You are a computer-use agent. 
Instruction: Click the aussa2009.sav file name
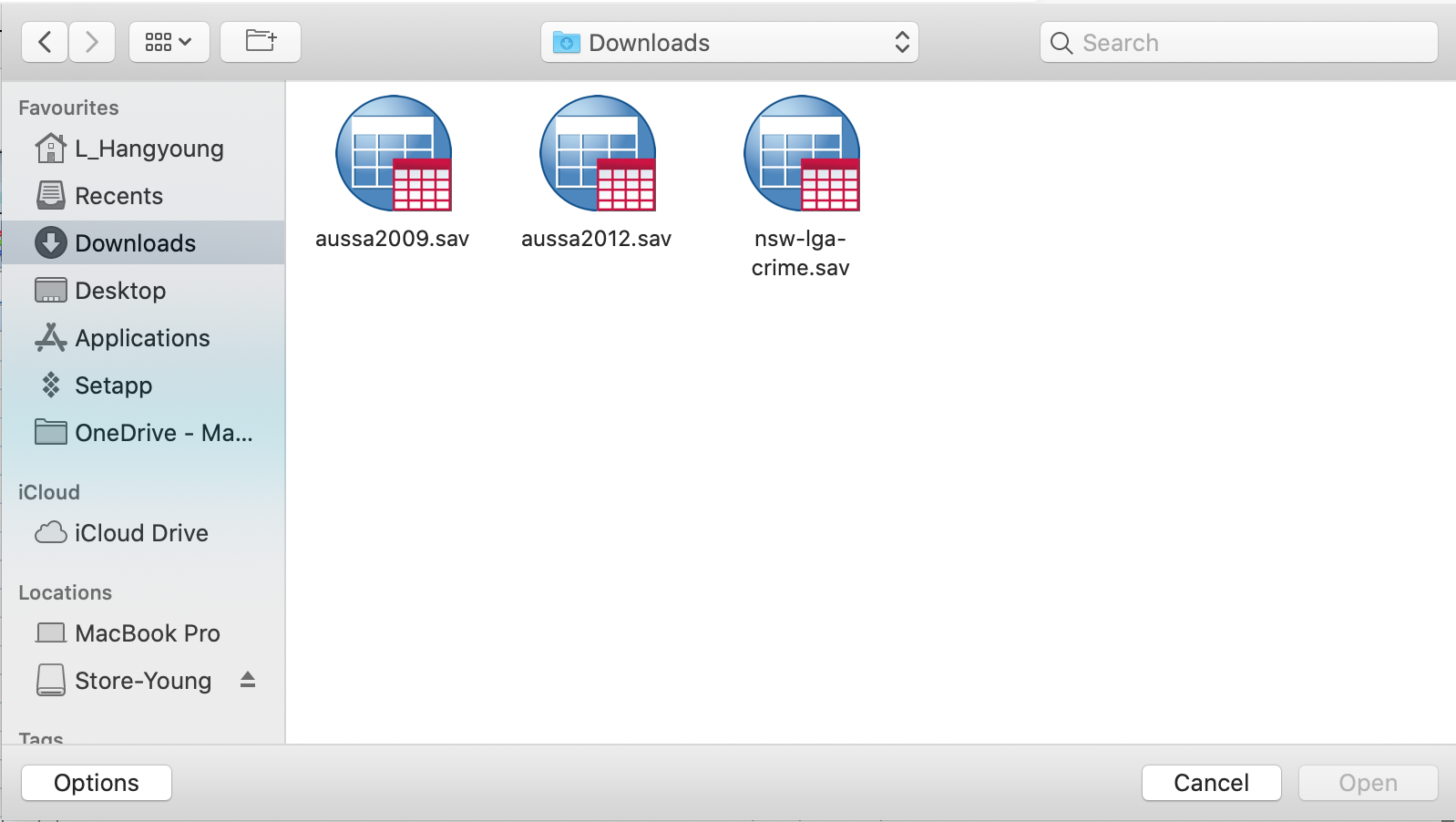pos(393,239)
